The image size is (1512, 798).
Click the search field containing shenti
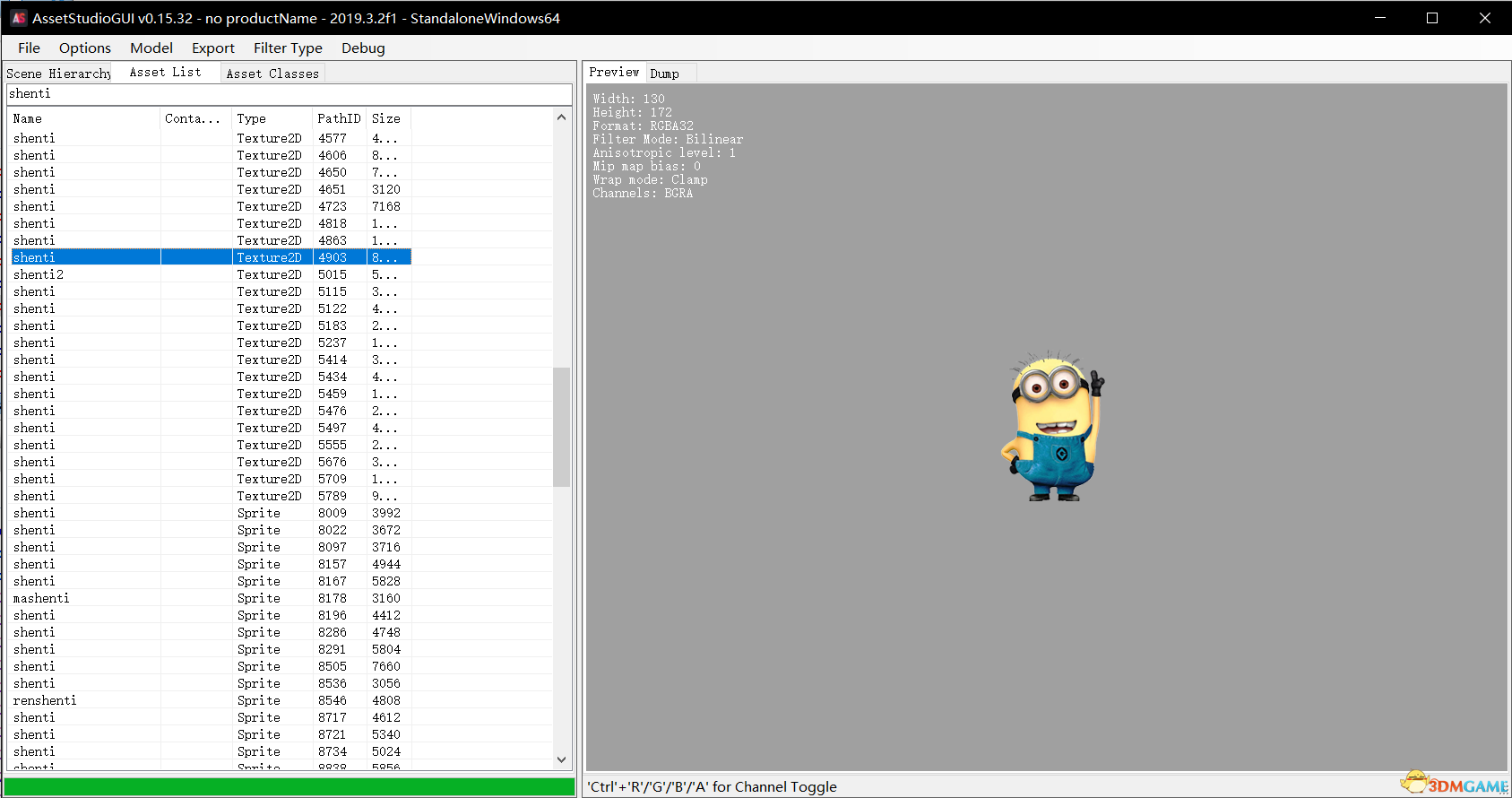pyautogui.click(x=289, y=94)
